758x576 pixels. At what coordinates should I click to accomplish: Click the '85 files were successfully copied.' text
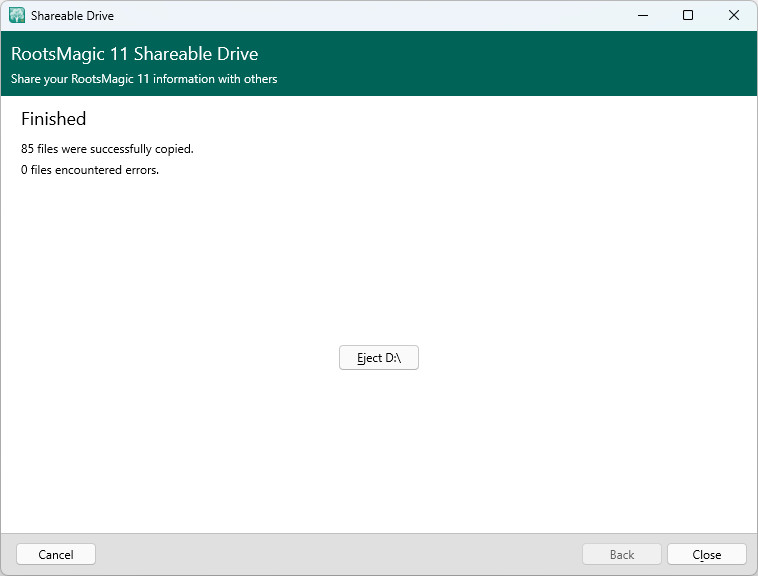coord(107,149)
